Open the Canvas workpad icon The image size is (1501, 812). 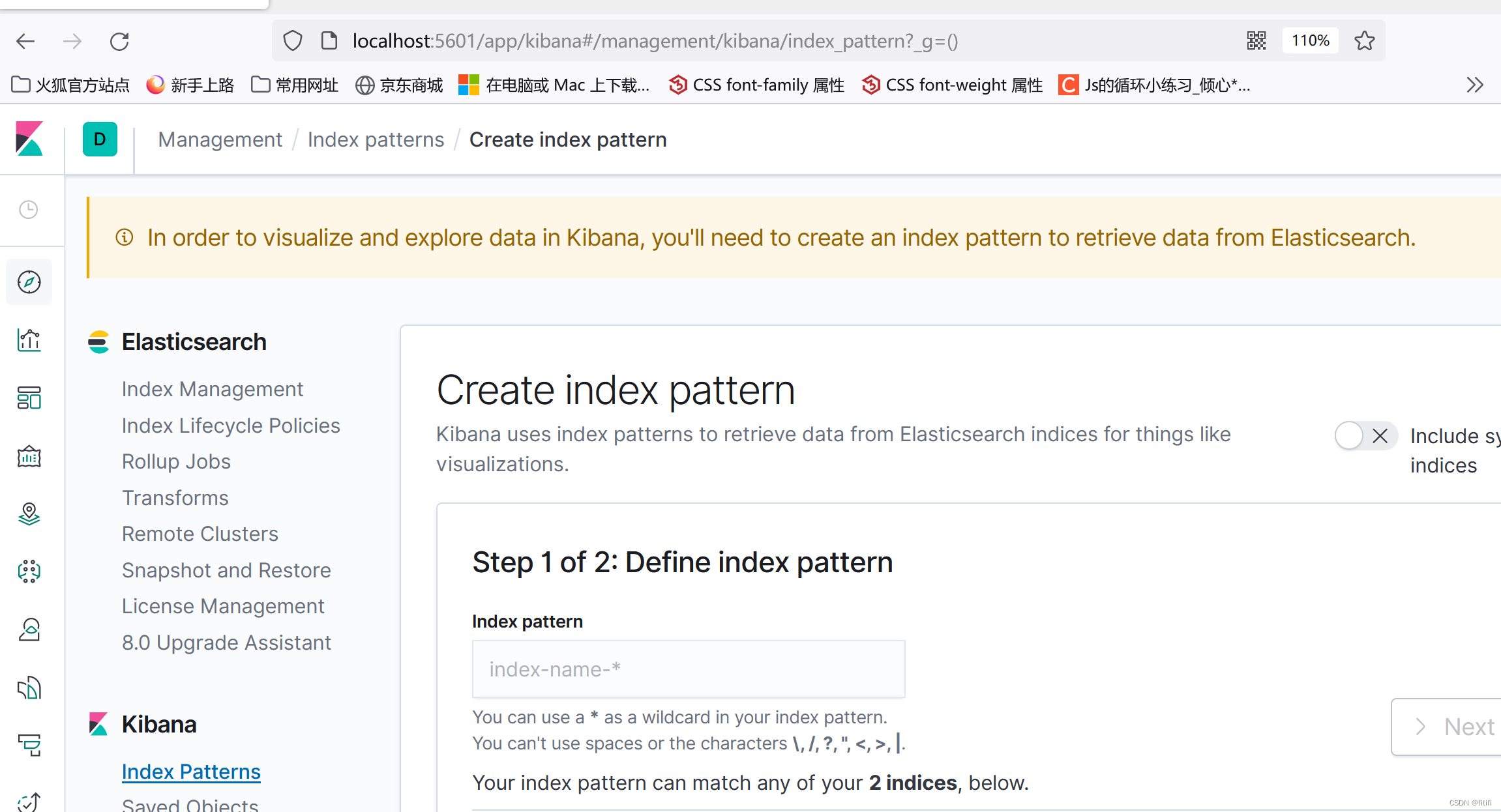click(x=29, y=456)
